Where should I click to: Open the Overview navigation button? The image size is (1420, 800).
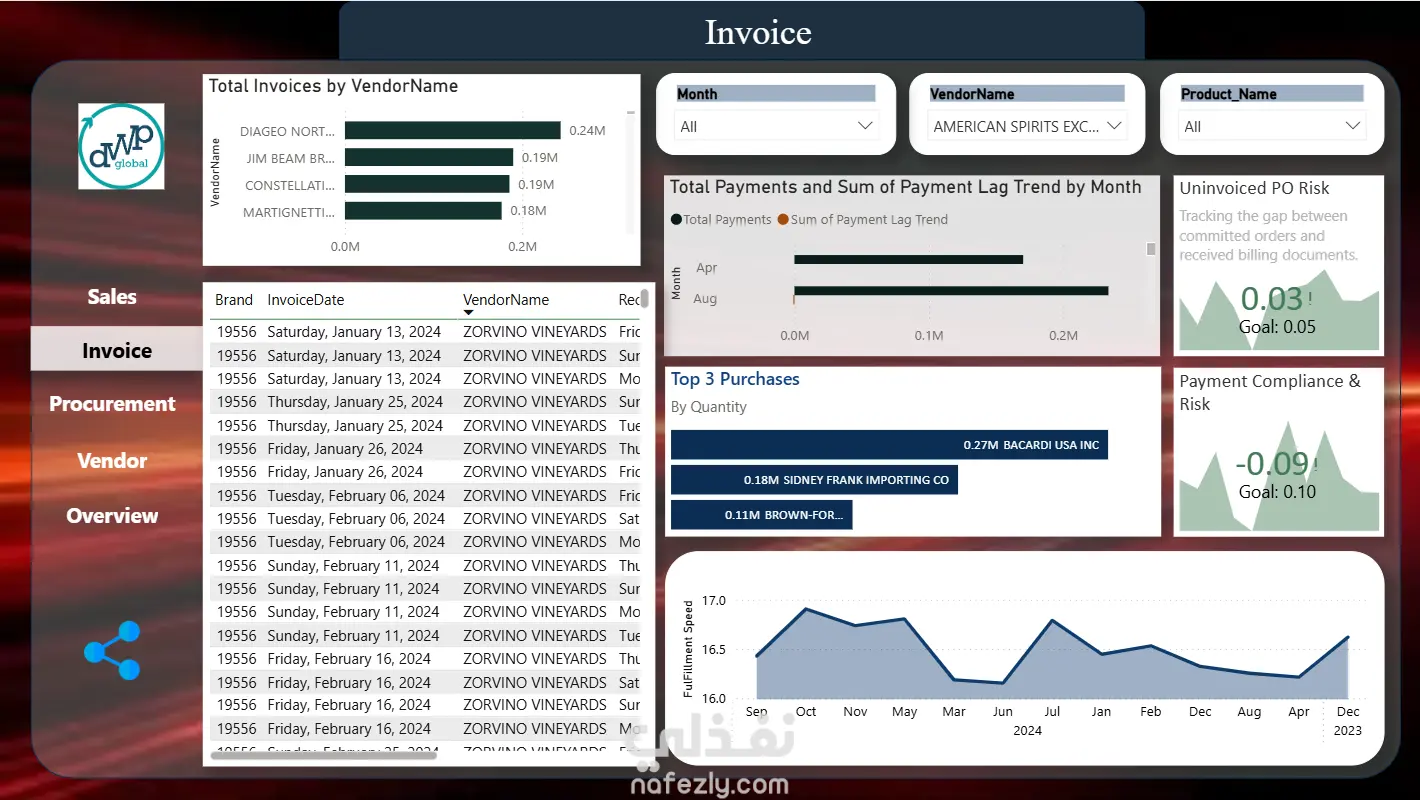click(112, 516)
